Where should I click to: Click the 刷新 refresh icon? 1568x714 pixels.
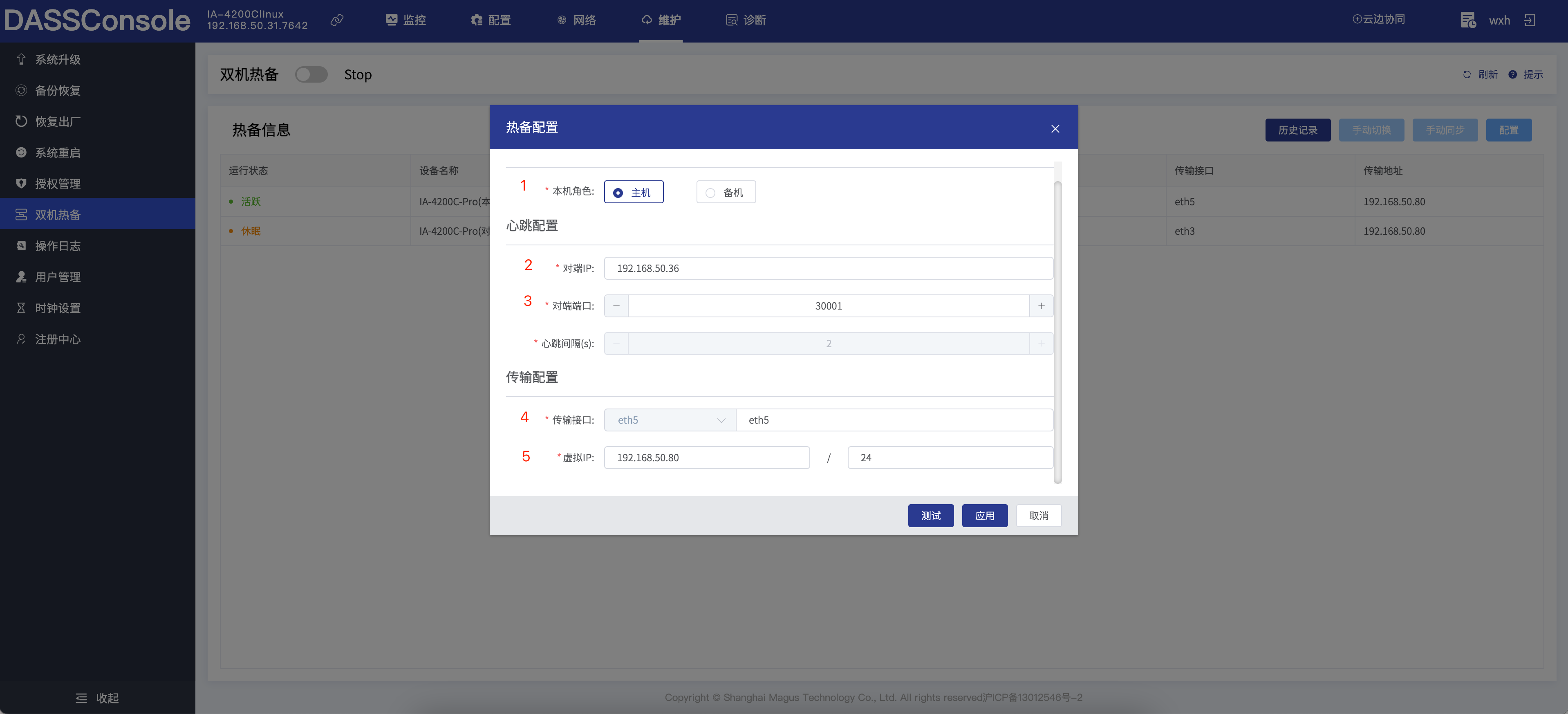(1467, 74)
